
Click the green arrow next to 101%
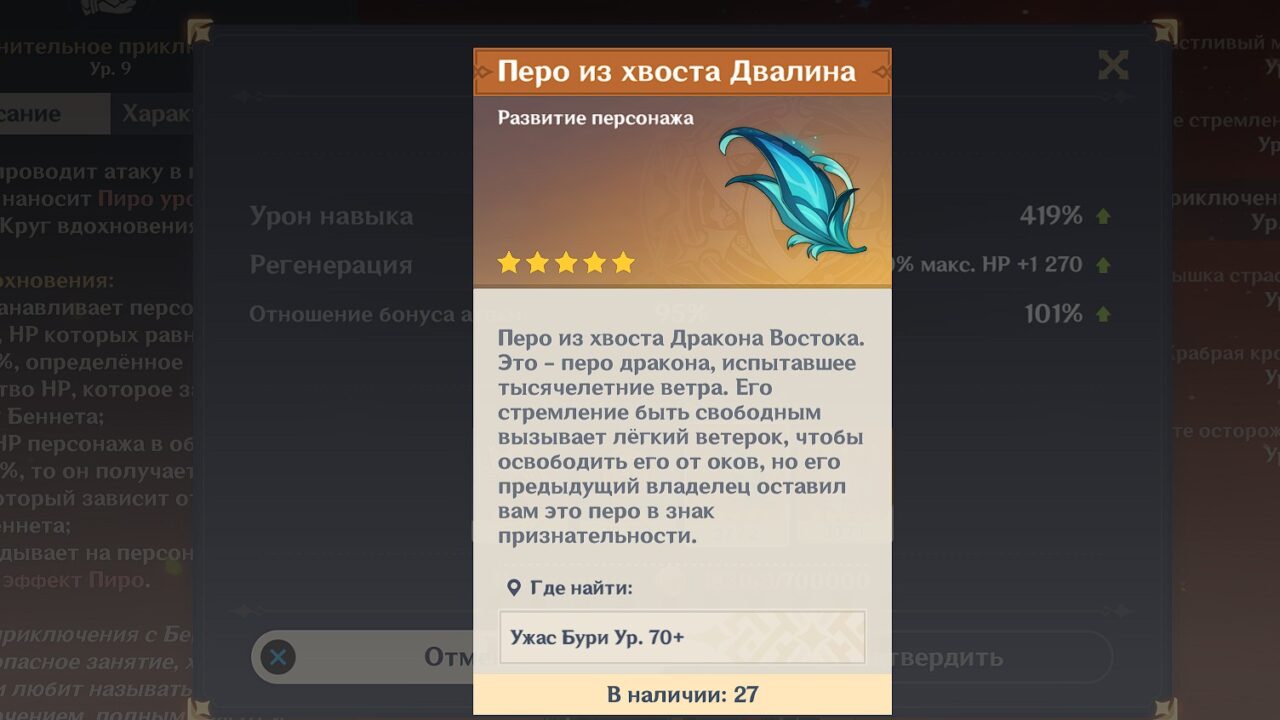pyautogui.click(x=1103, y=314)
